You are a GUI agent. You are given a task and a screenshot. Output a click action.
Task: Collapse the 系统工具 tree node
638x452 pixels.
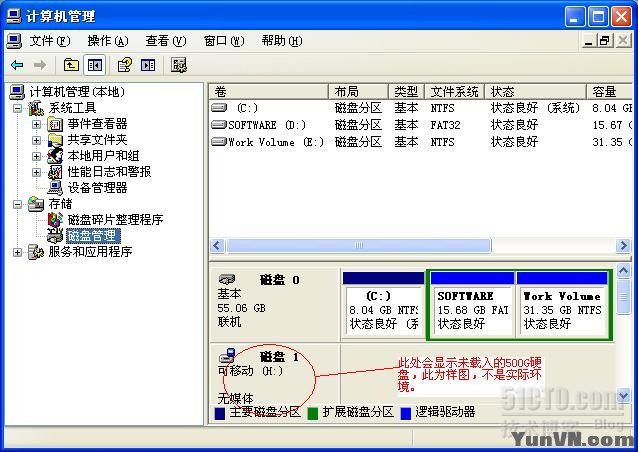click(x=17, y=108)
